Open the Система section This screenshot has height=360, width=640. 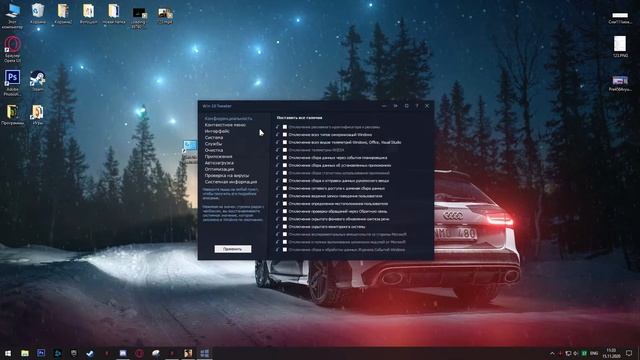[214, 138]
